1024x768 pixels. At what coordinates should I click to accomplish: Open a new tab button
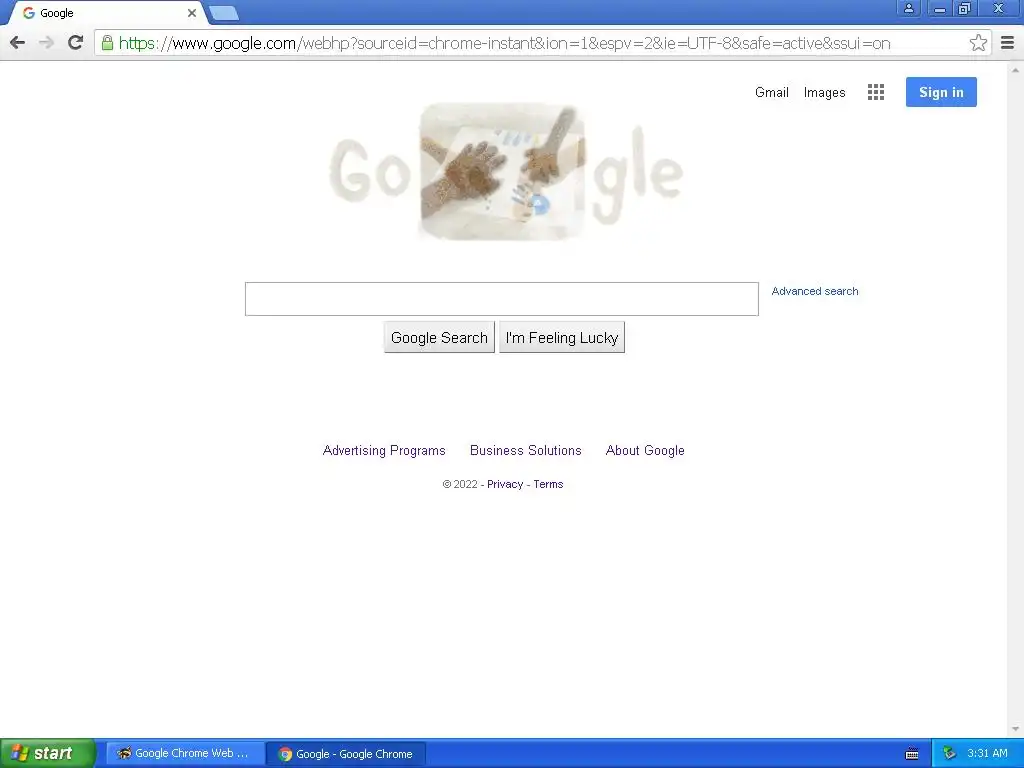coord(224,13)
